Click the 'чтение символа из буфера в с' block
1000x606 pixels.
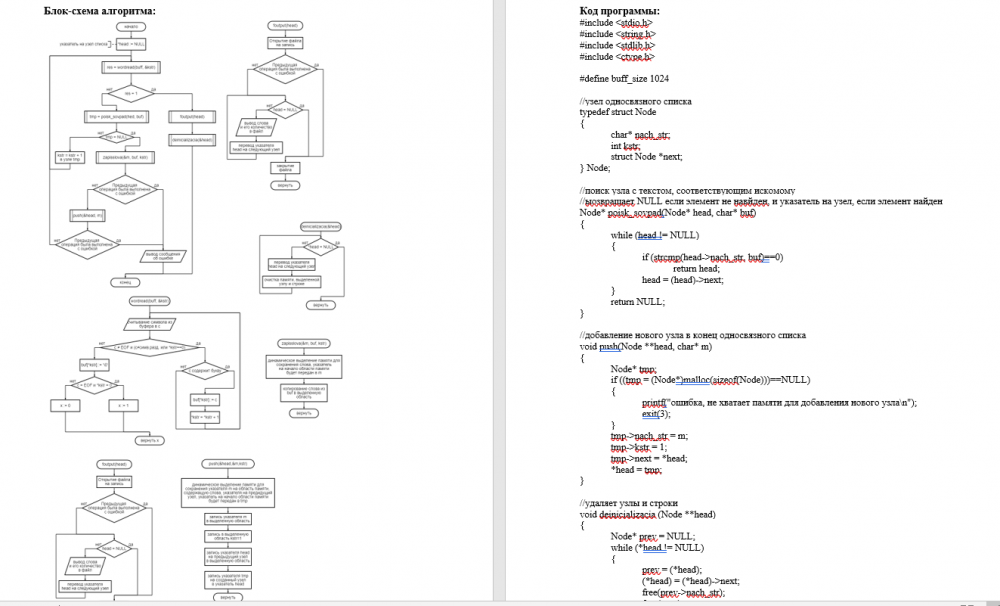point(150,325)
